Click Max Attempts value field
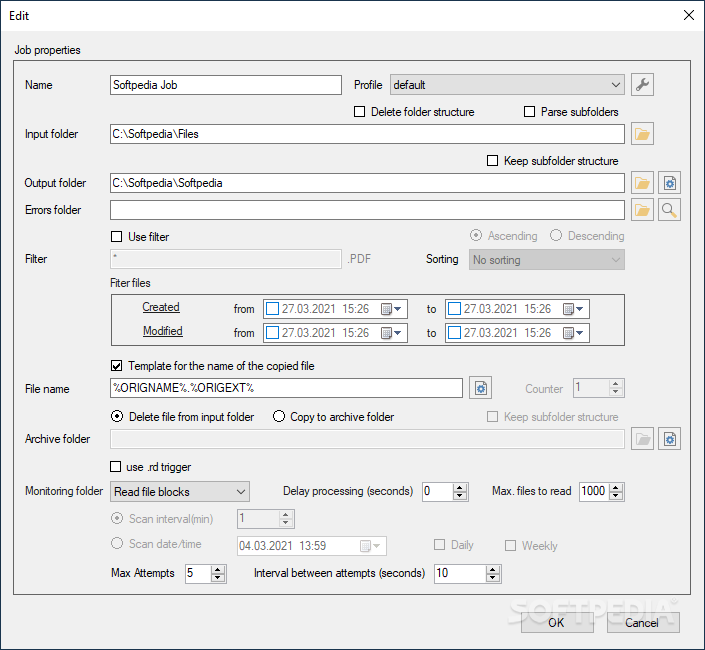Viewport: 705px width, 650px height. (198, 574)
